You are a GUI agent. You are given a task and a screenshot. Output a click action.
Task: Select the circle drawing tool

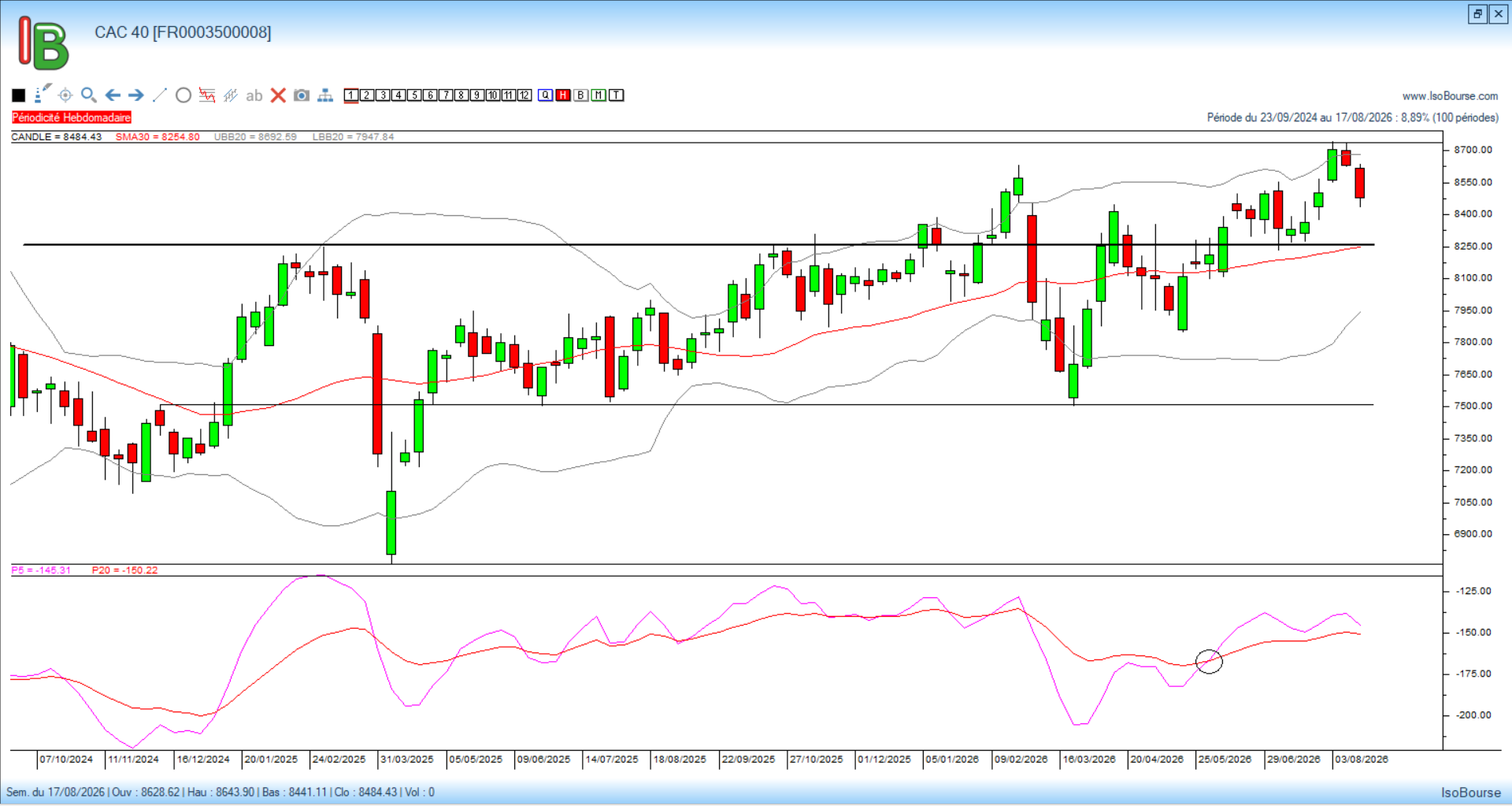(183, 95)
